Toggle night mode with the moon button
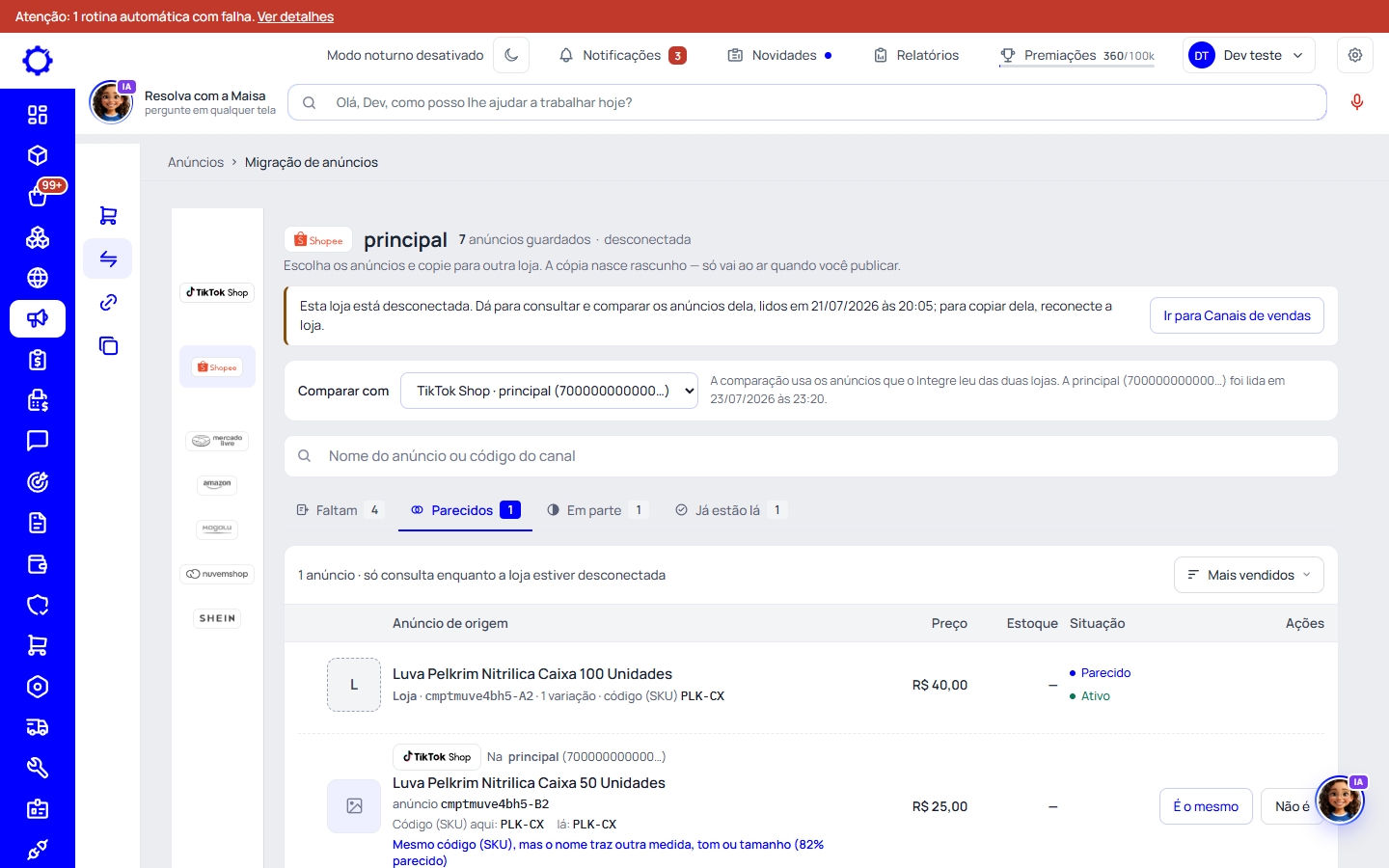This screenshot has height=868, width=1389. [x=511, y=55]
